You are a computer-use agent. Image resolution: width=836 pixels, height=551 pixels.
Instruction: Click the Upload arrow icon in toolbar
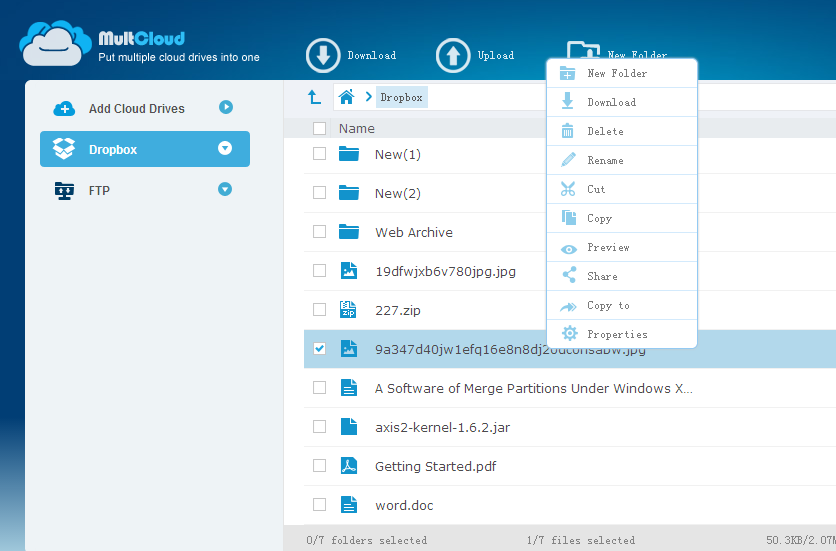[x=453, y=56]
